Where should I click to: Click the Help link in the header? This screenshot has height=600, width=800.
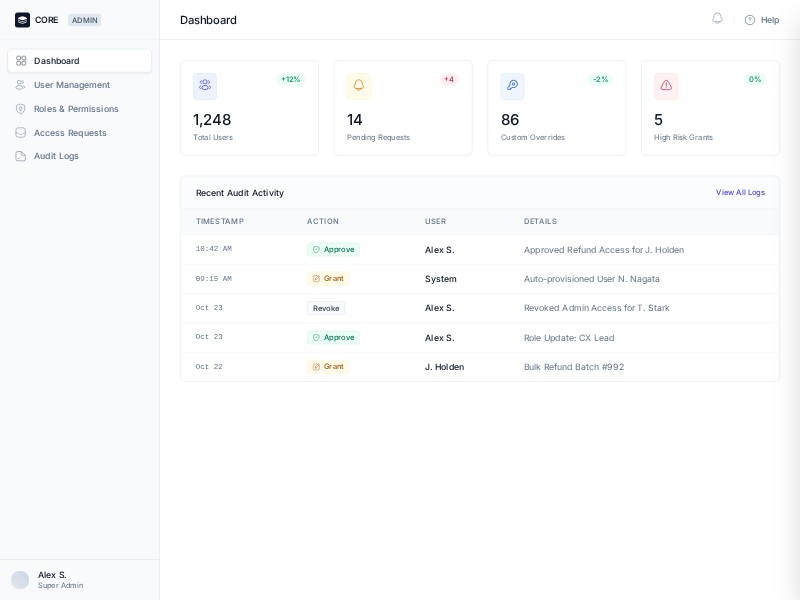click(x=769, y=19)
